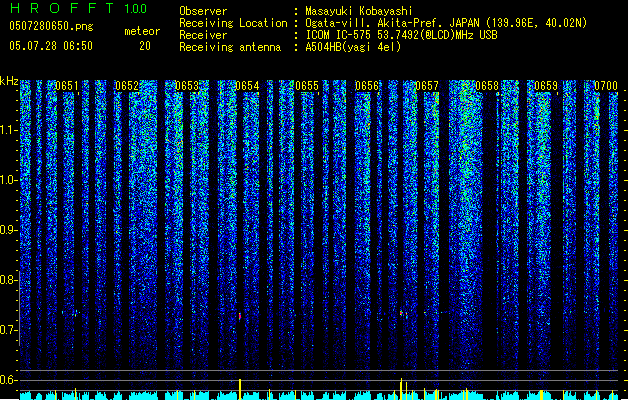The height and width of the screenshot is (400, 629).
Task: Click the 'Receiver' field label
Action: [x=203, y=35]
